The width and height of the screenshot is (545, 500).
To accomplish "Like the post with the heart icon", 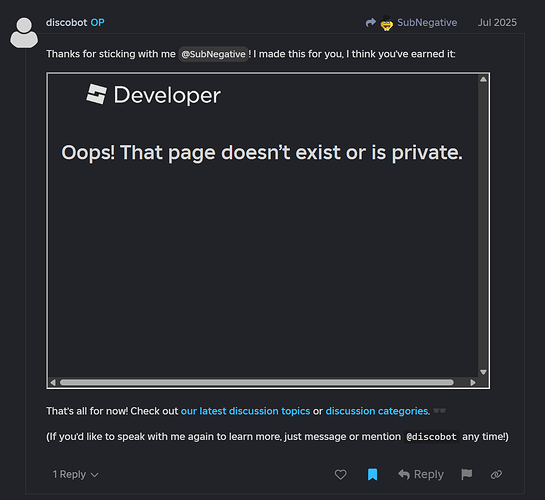I will point(341,474).
